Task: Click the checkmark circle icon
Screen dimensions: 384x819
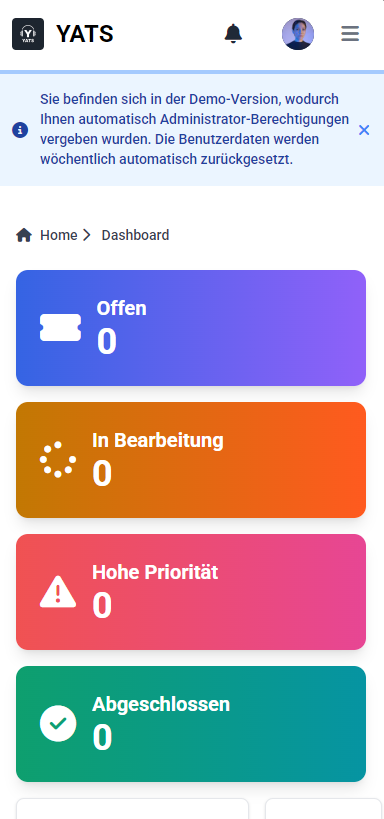Action: [x=58, y=723]
